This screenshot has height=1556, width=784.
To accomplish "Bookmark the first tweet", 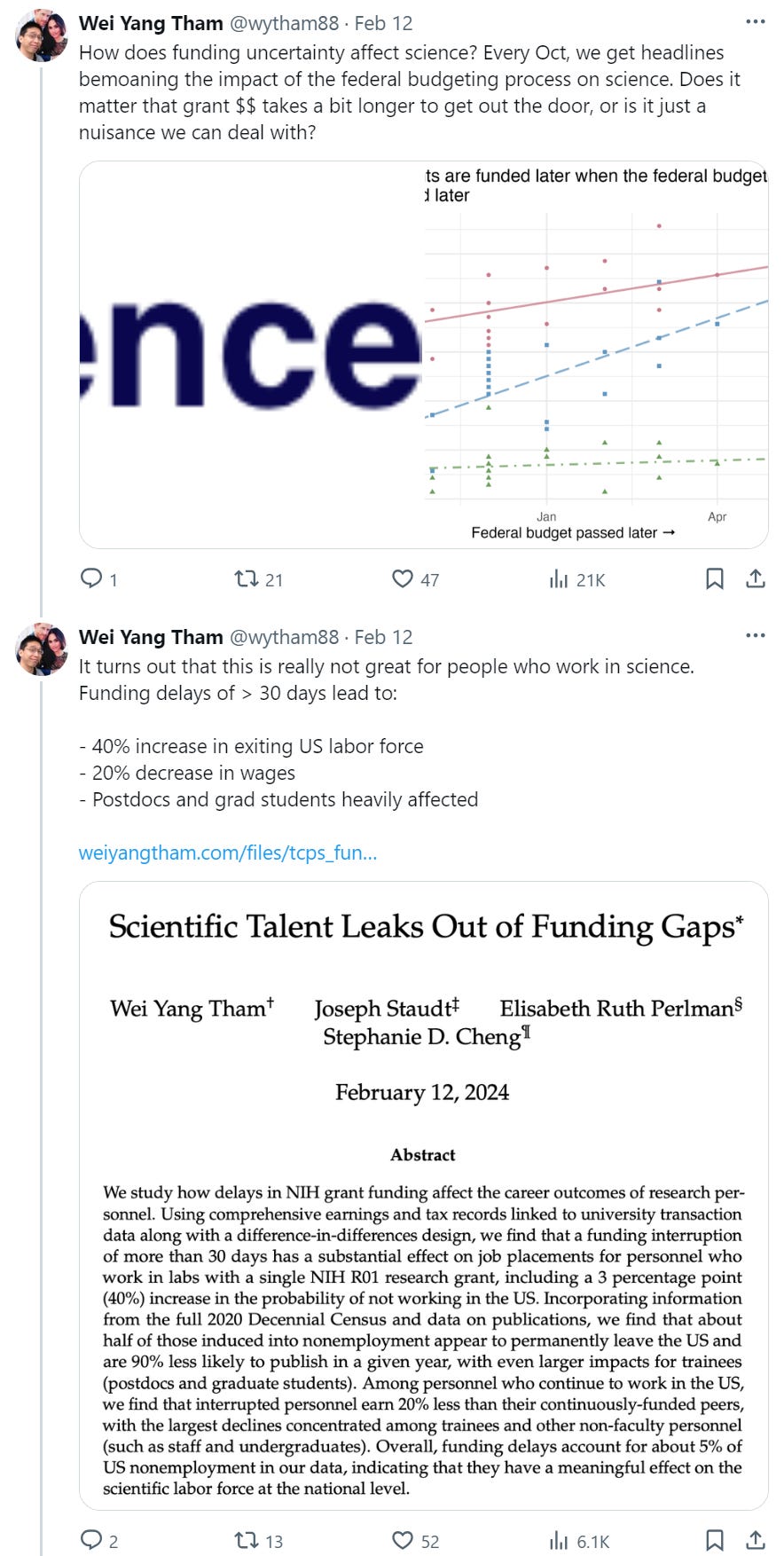I will point(714,579).
